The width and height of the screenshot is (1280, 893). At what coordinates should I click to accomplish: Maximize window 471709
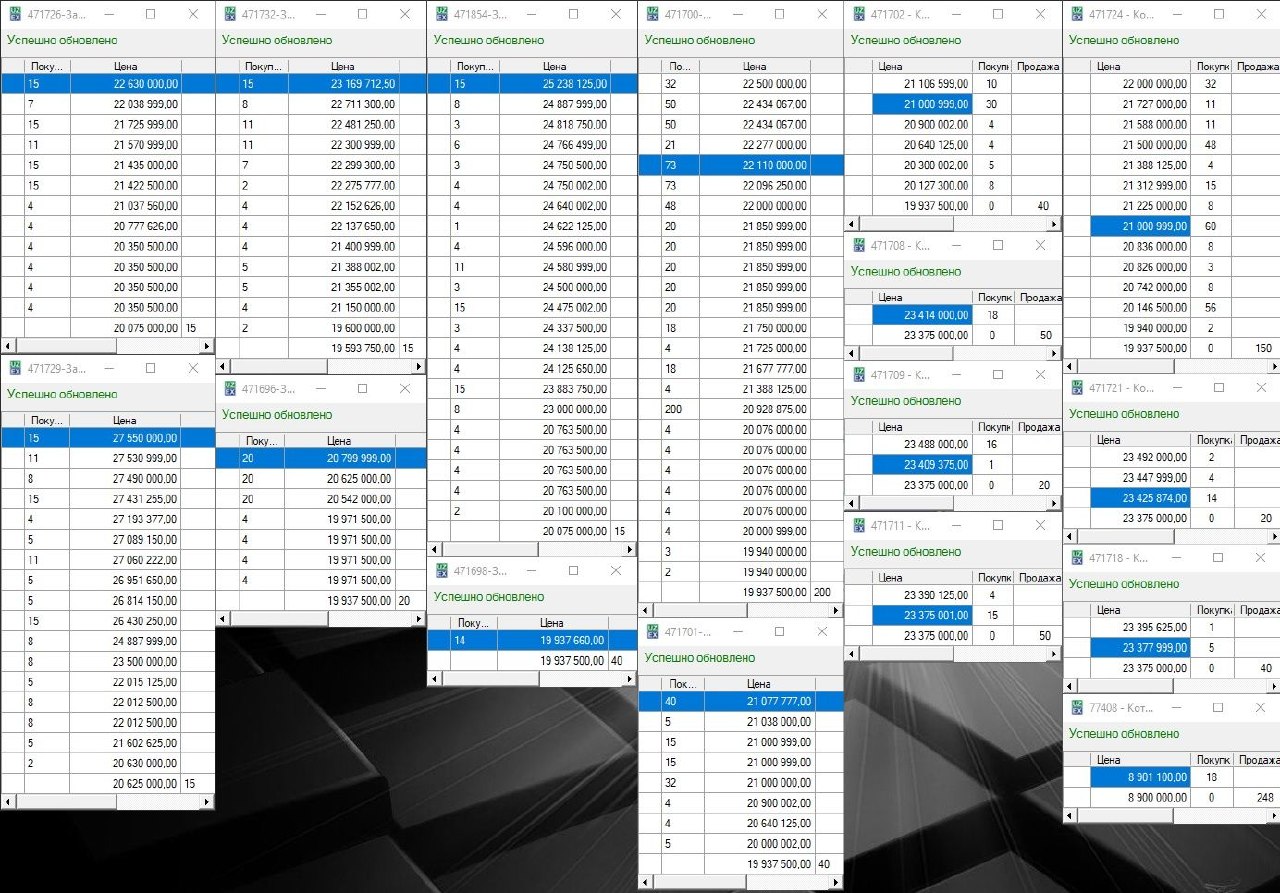pos(997,375)
